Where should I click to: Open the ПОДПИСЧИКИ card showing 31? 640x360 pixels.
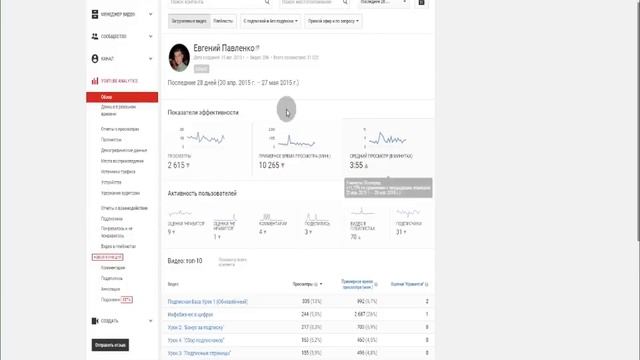[409, 223]
